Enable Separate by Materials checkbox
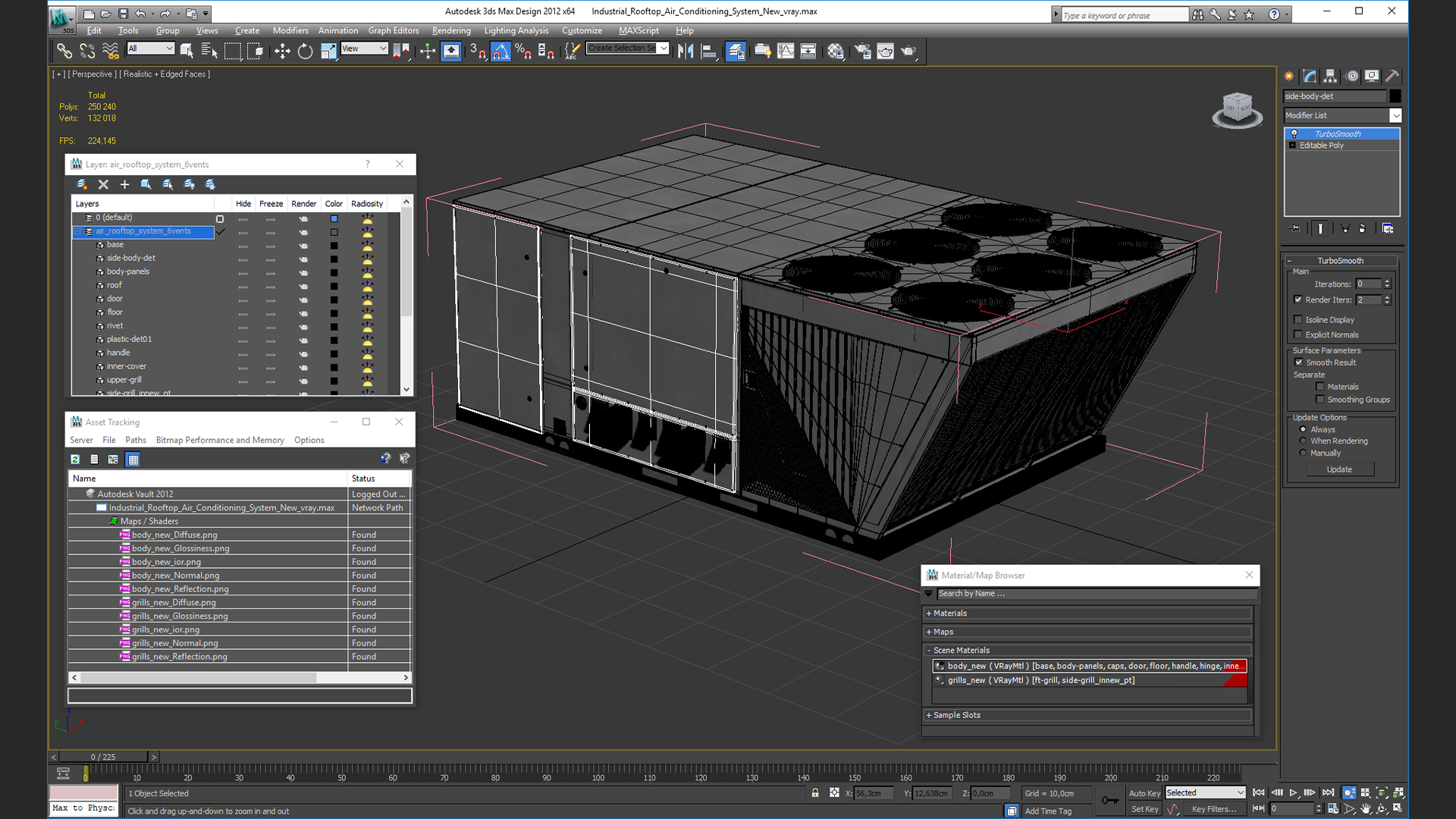This screenshot has height=819, width=1456. click(1320, 387)
